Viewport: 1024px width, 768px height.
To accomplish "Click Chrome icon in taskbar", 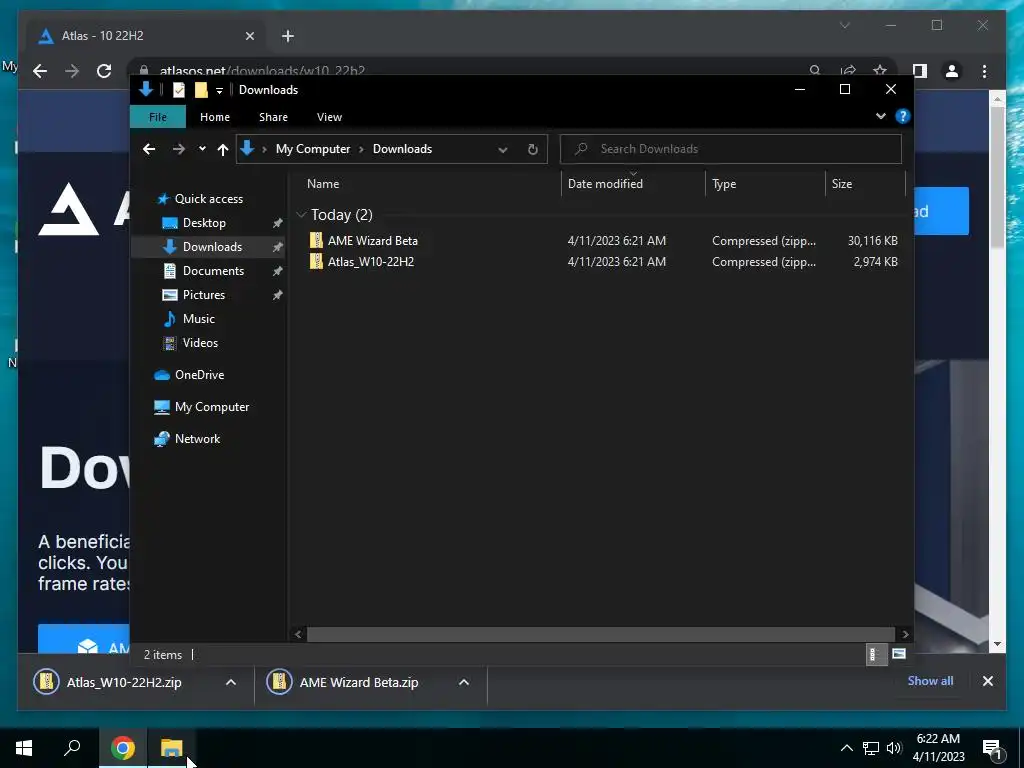I will click(123, 748).
